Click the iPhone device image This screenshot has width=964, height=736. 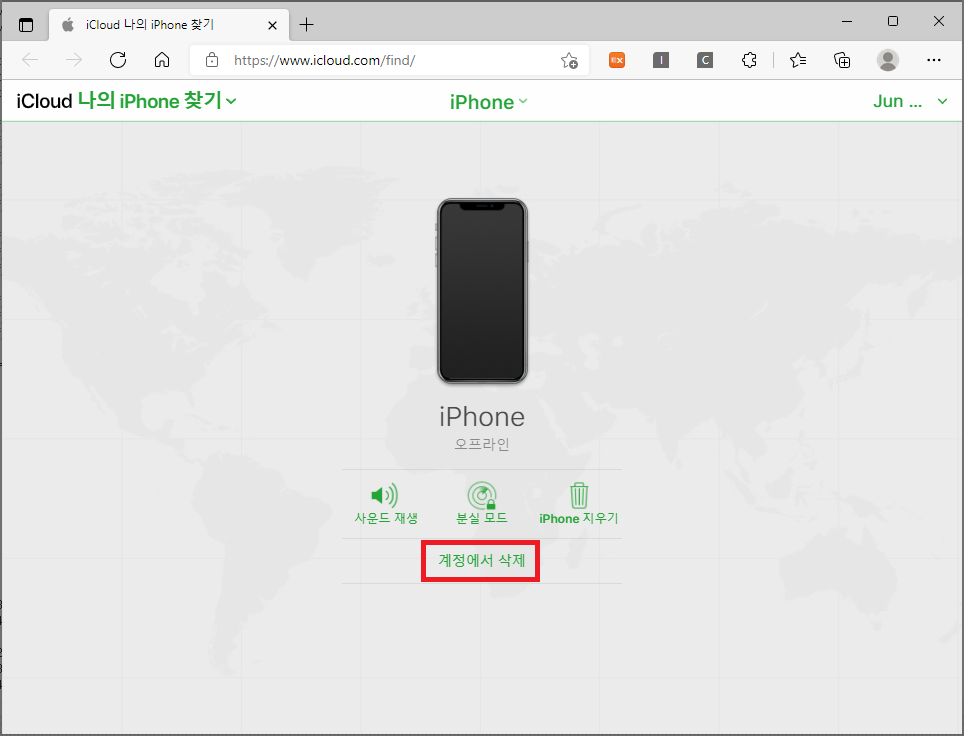tap(482, 291)
